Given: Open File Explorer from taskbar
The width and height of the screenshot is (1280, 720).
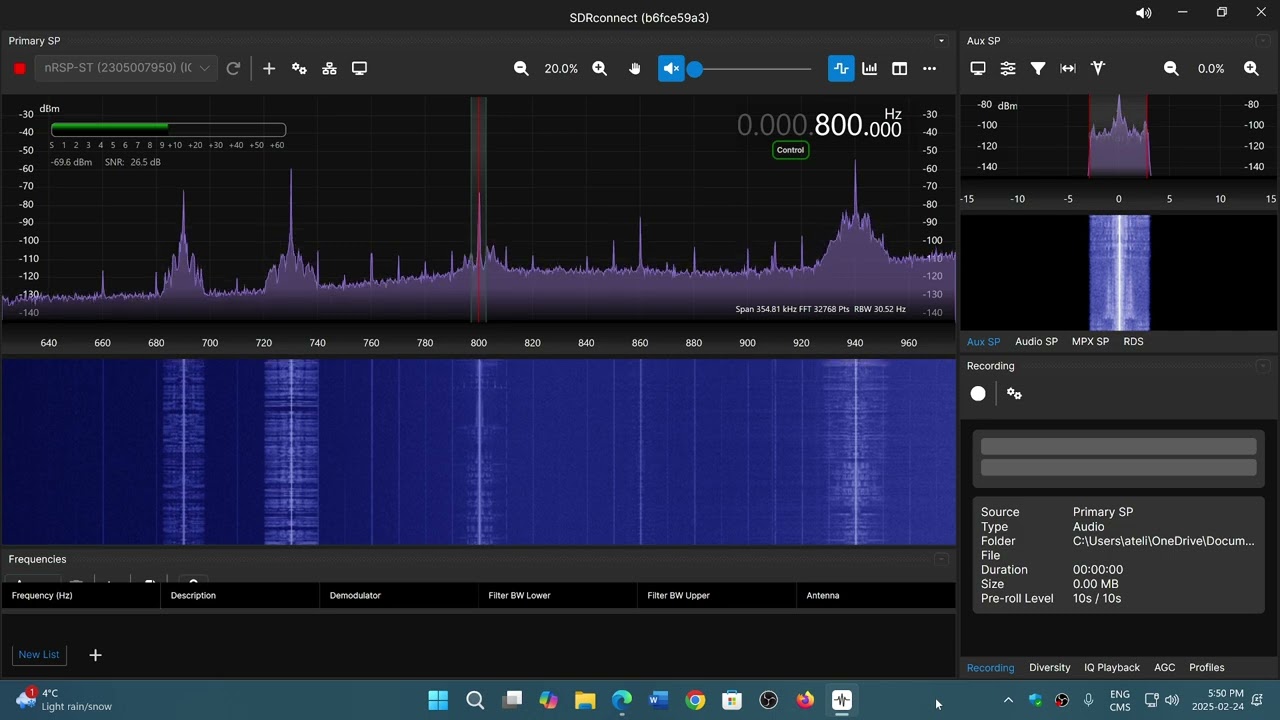Looking at the screenshot, I should [x=585, y=700].
